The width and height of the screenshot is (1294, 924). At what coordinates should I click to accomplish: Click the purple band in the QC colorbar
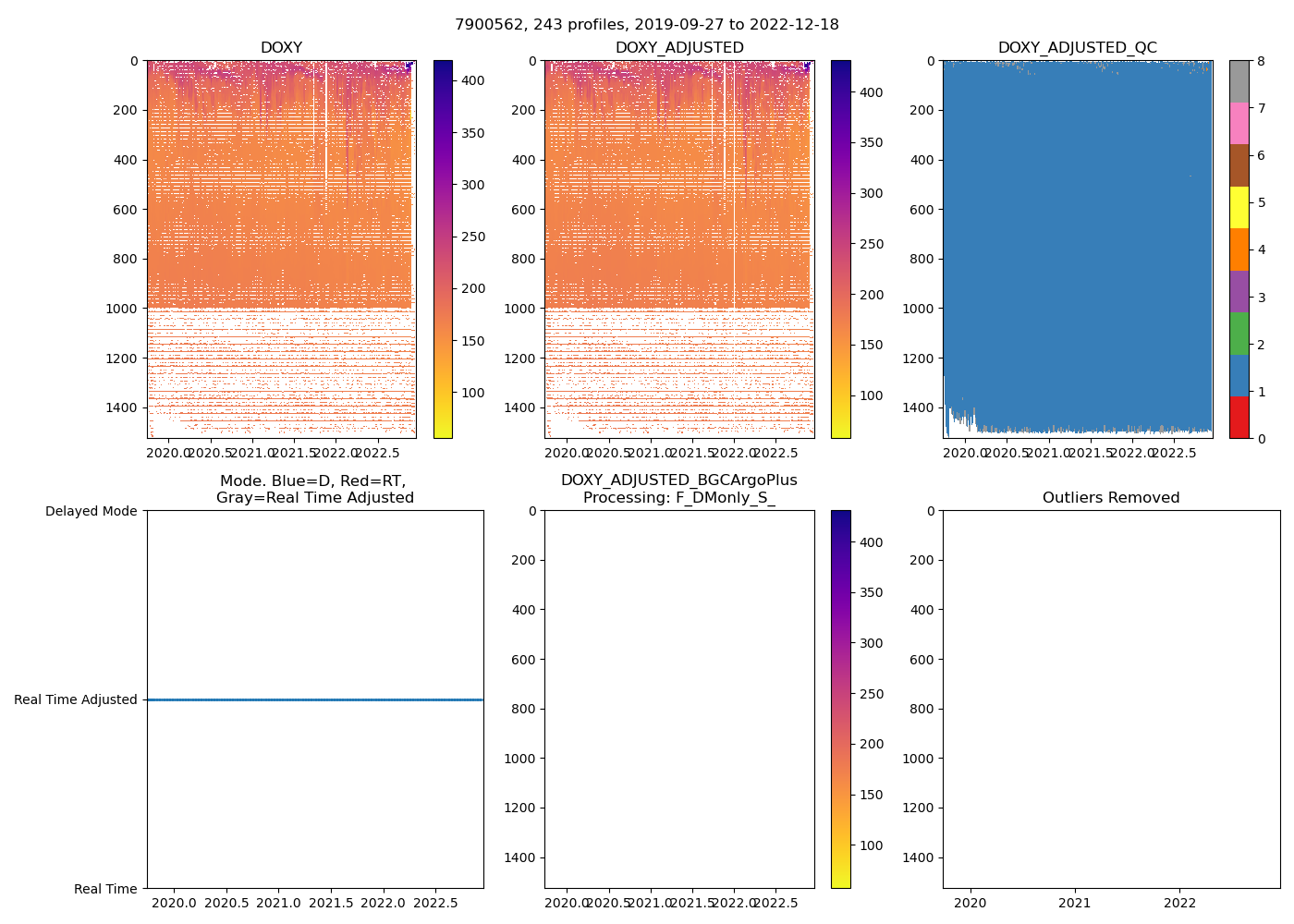tap(1239, 291)
